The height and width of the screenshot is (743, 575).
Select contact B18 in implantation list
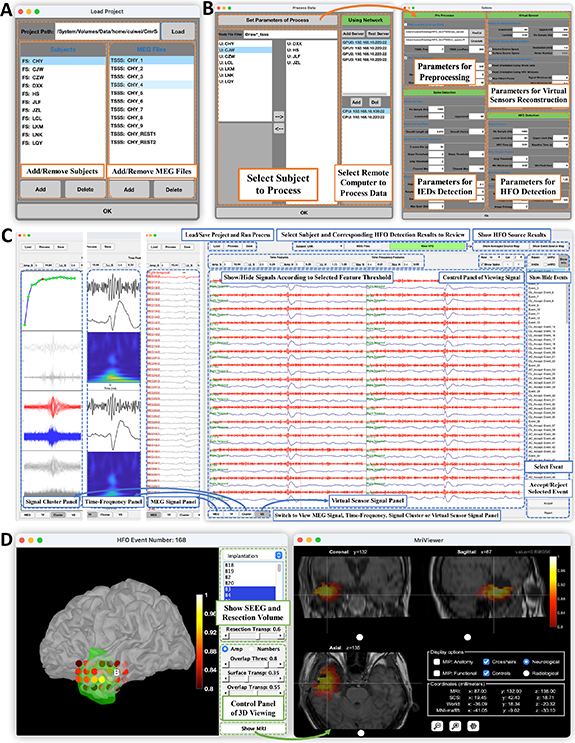pyautogui.click(x=249, y=565)
